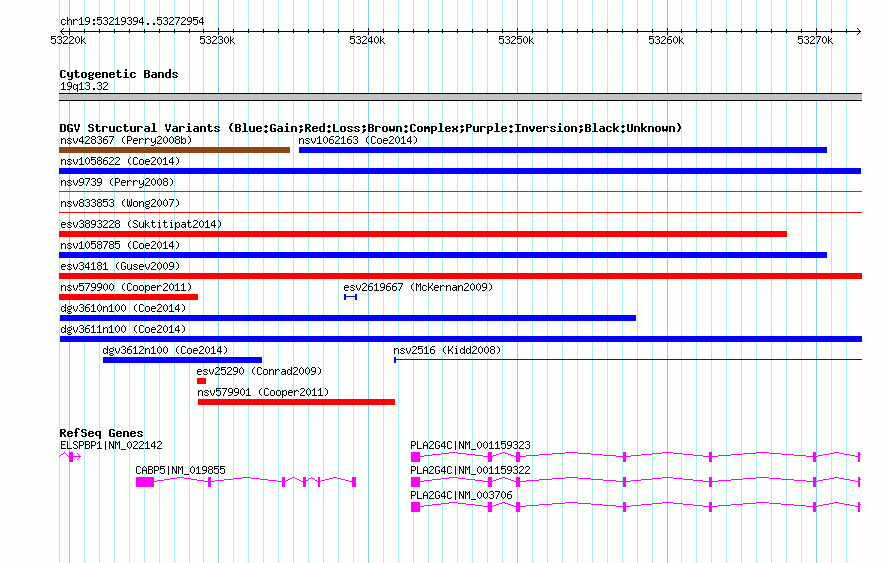Click the PLA2G4C NM_003706 first exon
This screenshot has height=563, width=890.
[415, 507]
